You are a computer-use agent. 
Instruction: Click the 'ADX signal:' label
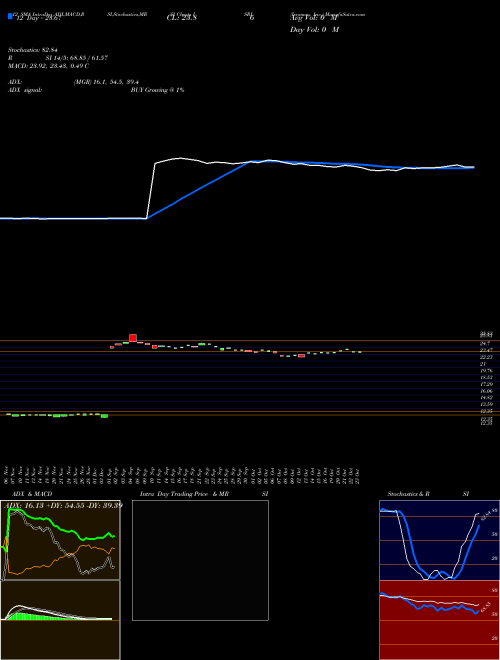25,90
